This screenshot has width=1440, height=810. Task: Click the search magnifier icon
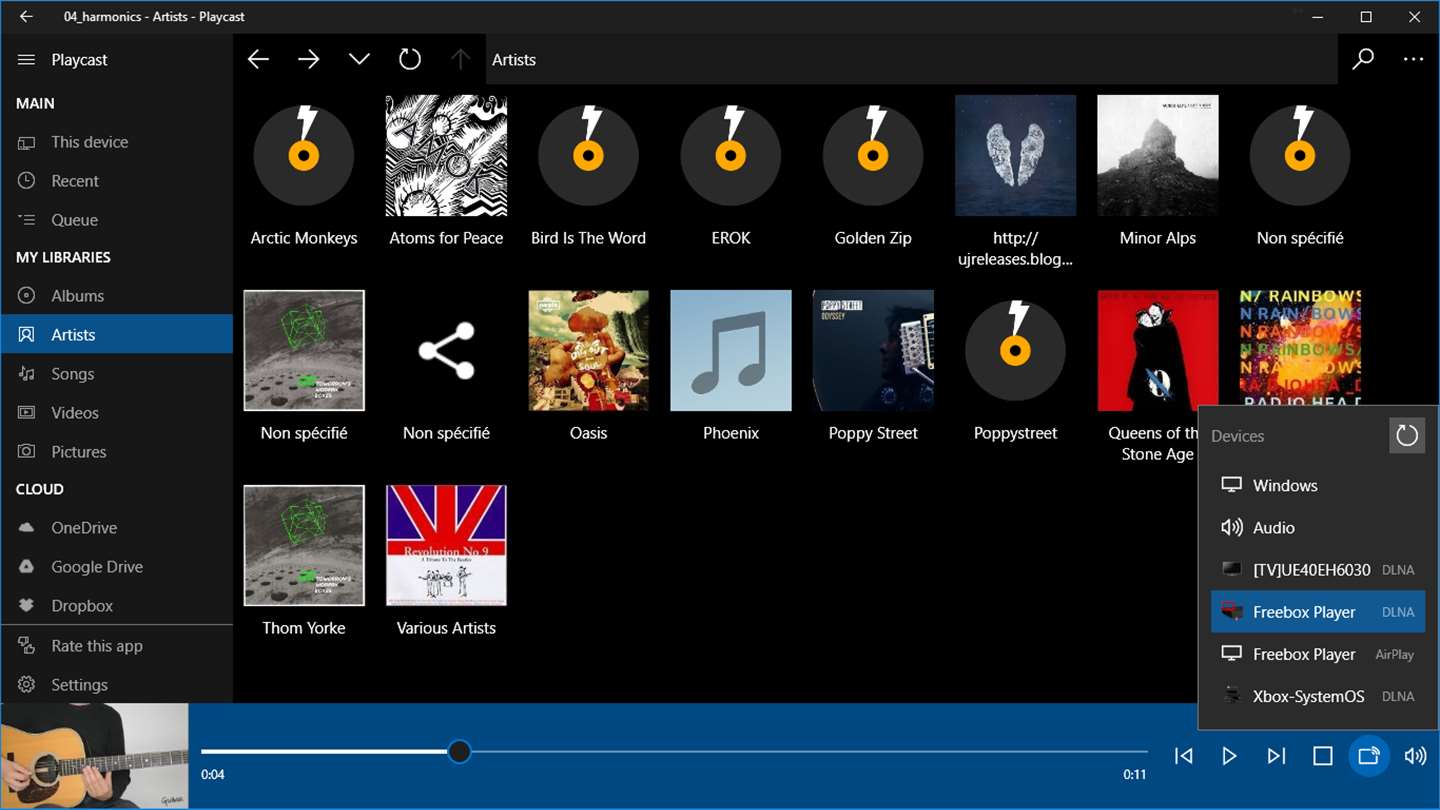1363,60
